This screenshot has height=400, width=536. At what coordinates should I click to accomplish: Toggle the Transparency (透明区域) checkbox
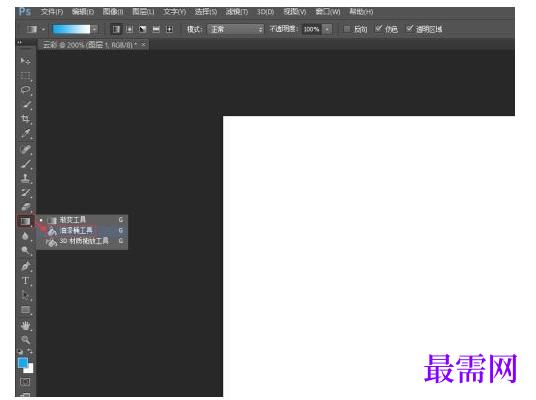click(x=409, y=29)
